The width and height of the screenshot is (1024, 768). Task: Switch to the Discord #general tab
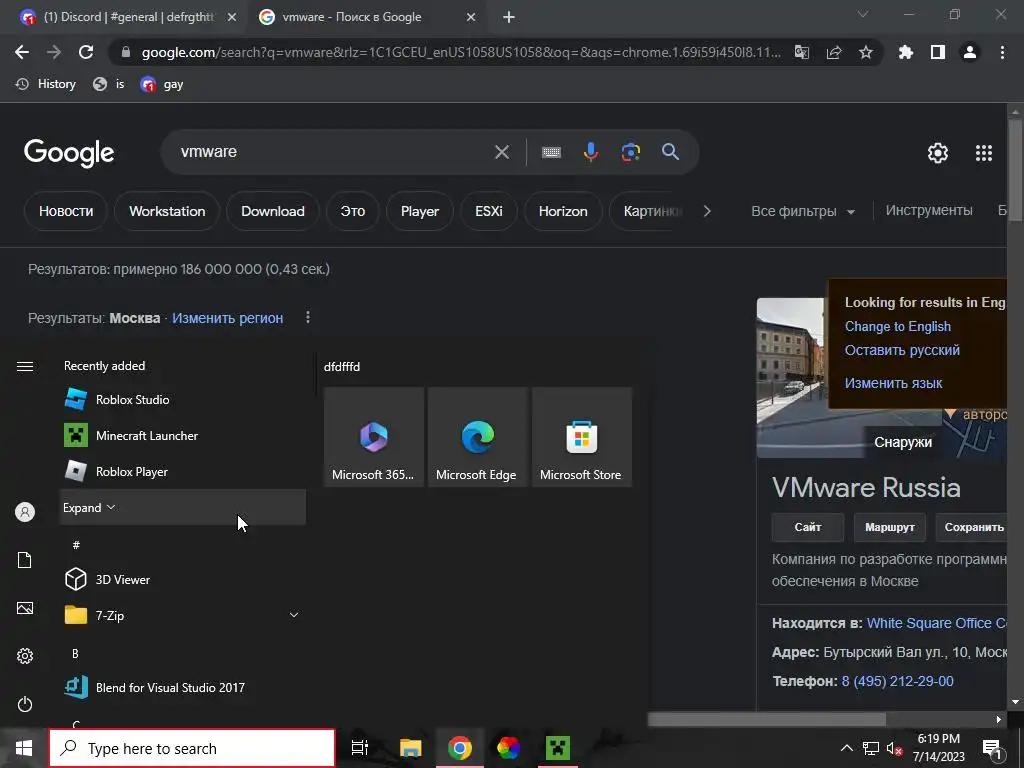[128, 17]
